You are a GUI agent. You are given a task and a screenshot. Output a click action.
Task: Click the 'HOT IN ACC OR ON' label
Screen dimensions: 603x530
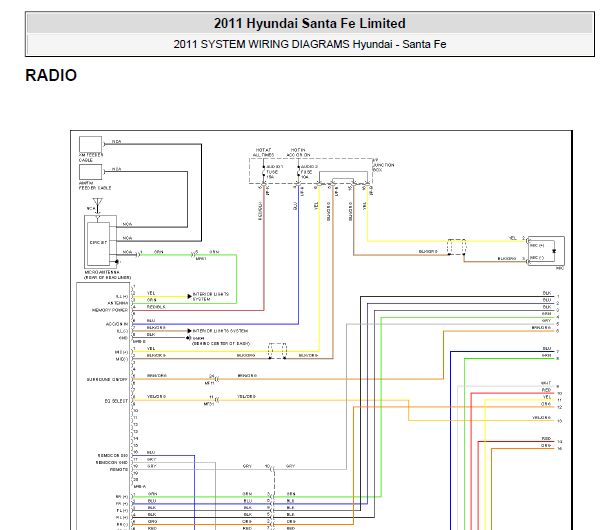[298, 152]
